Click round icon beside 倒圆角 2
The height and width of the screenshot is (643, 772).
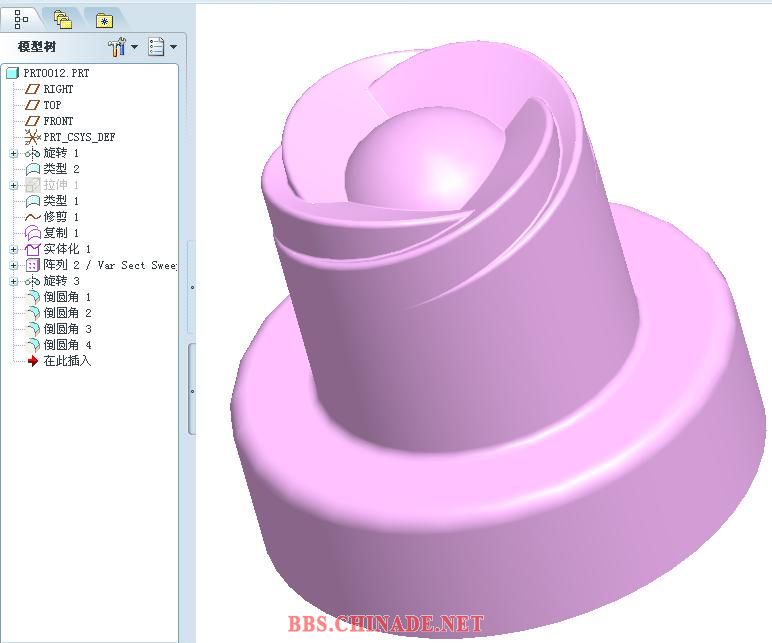pos(33,313)
